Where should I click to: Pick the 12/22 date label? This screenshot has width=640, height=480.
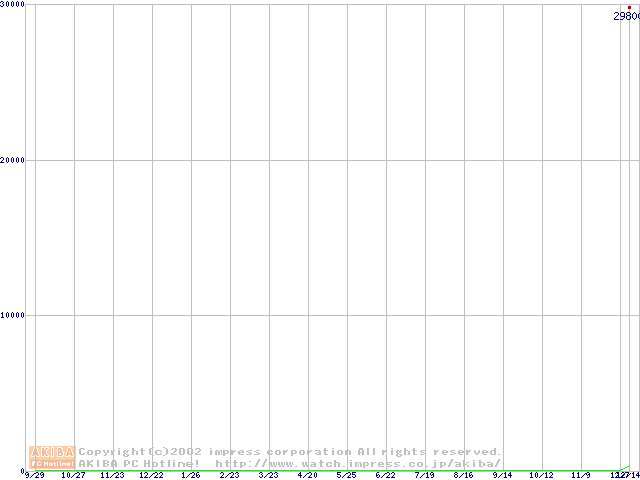152,475
